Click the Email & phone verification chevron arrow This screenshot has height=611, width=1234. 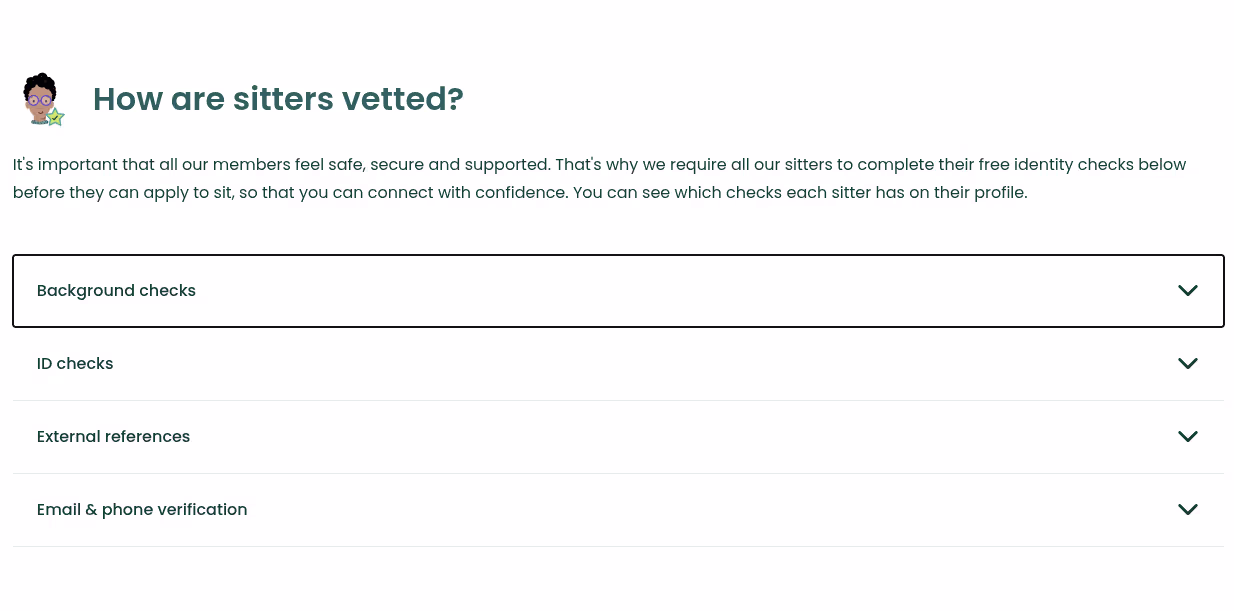1187,509
